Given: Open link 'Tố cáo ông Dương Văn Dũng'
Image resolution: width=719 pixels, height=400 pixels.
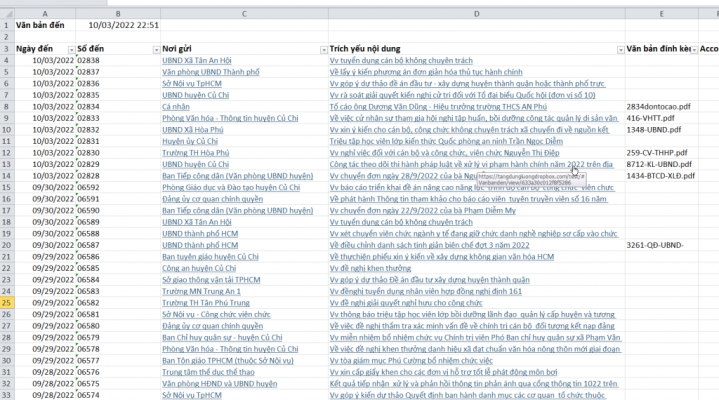Looking at the screenshot, I should point(438,106).
